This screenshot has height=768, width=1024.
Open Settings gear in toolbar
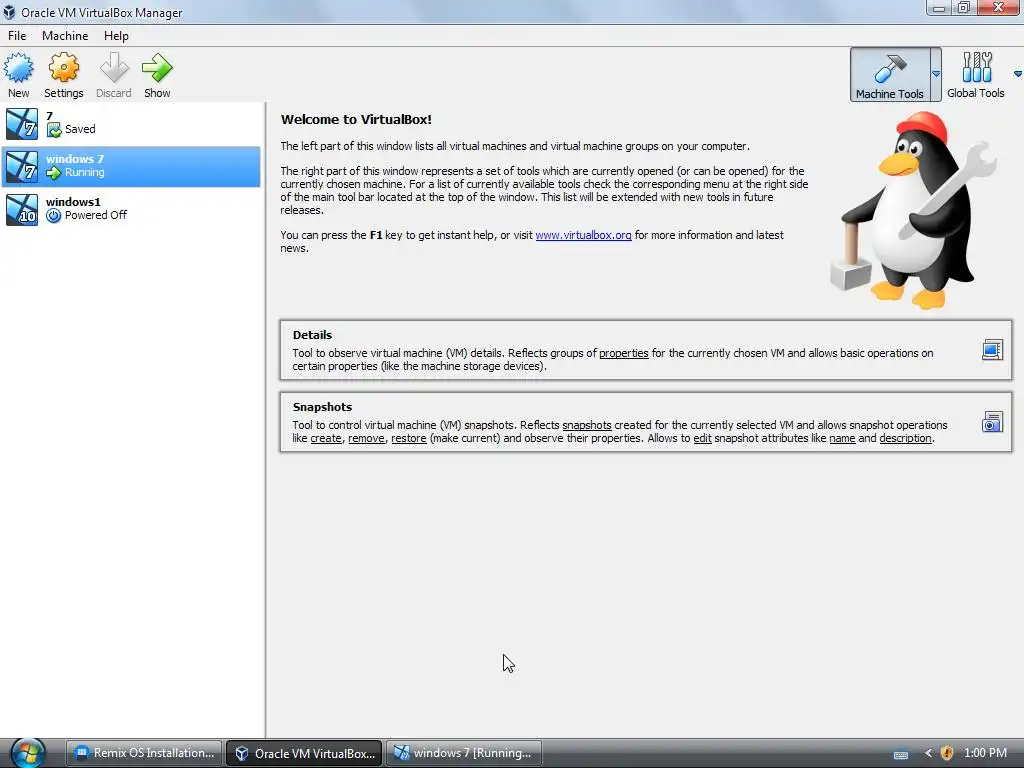click(x=63, y=68)
